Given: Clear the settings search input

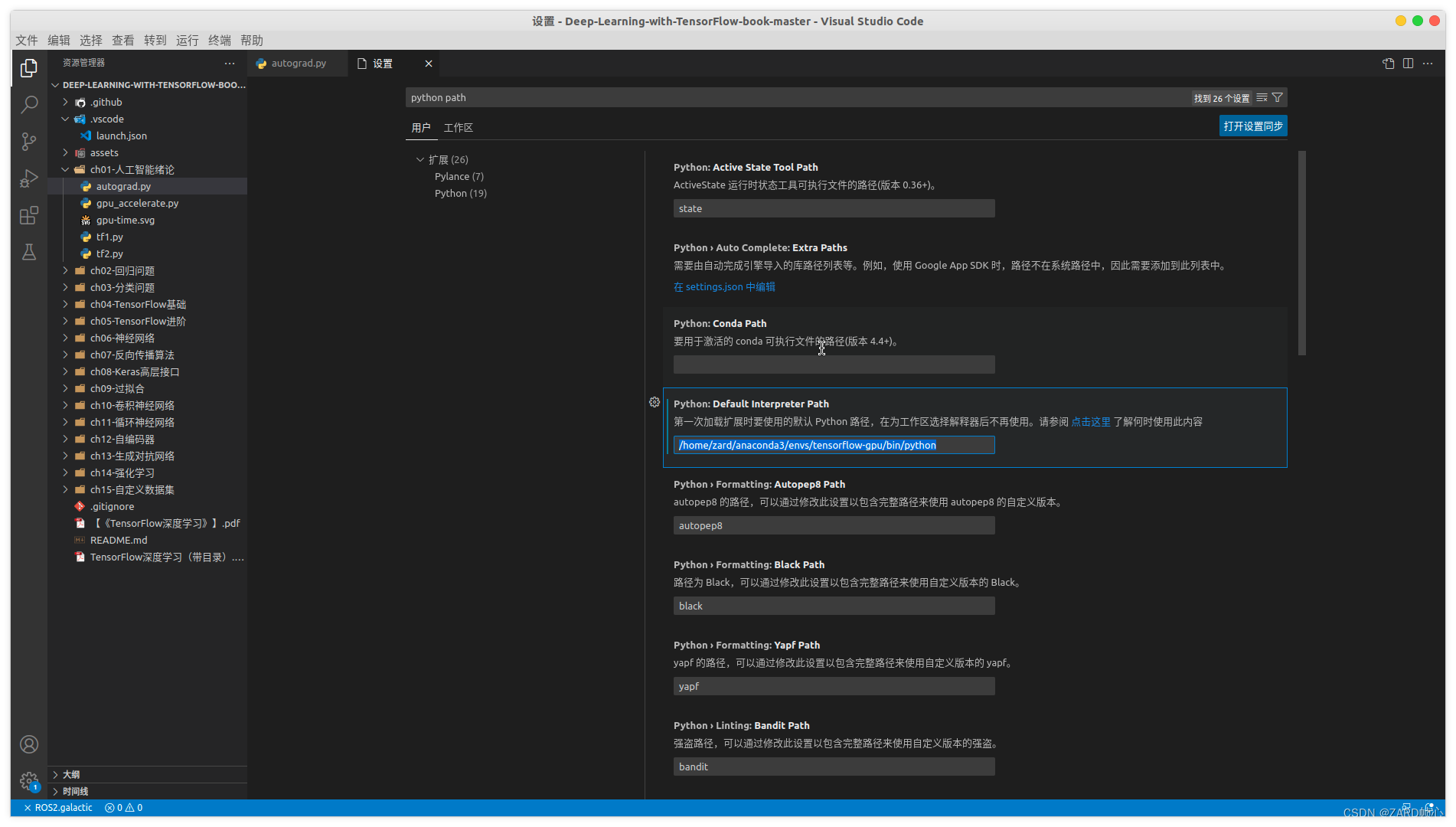Looking at the screenshot, I should (x=1262, y=97).
